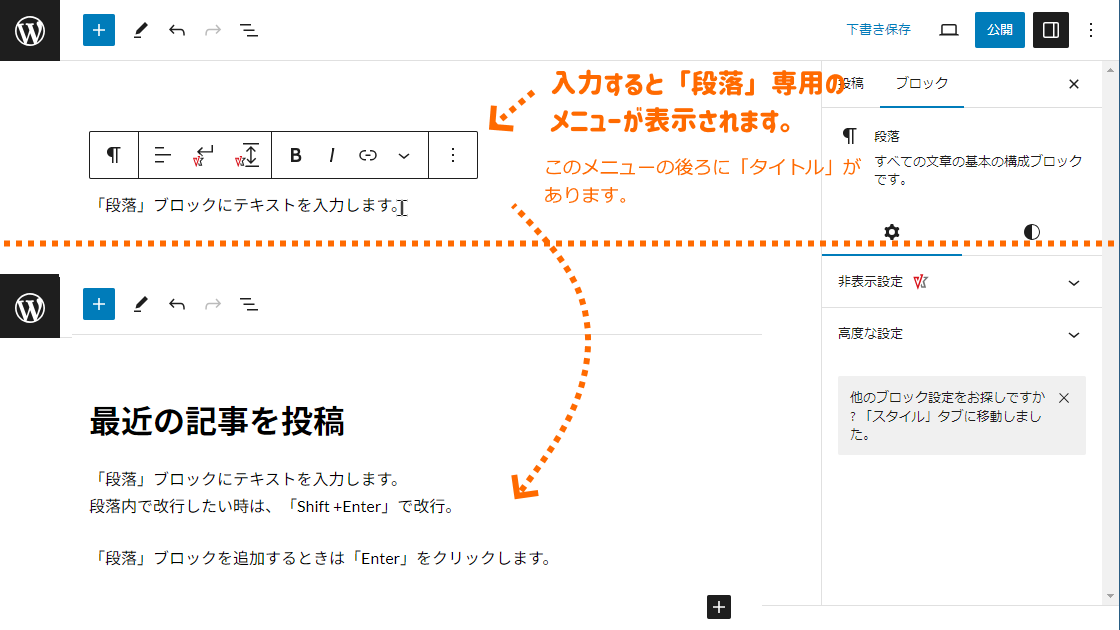
Task: Apply bold formatting to paragraph
Action: pyautogui.click(x=295, y=155)
